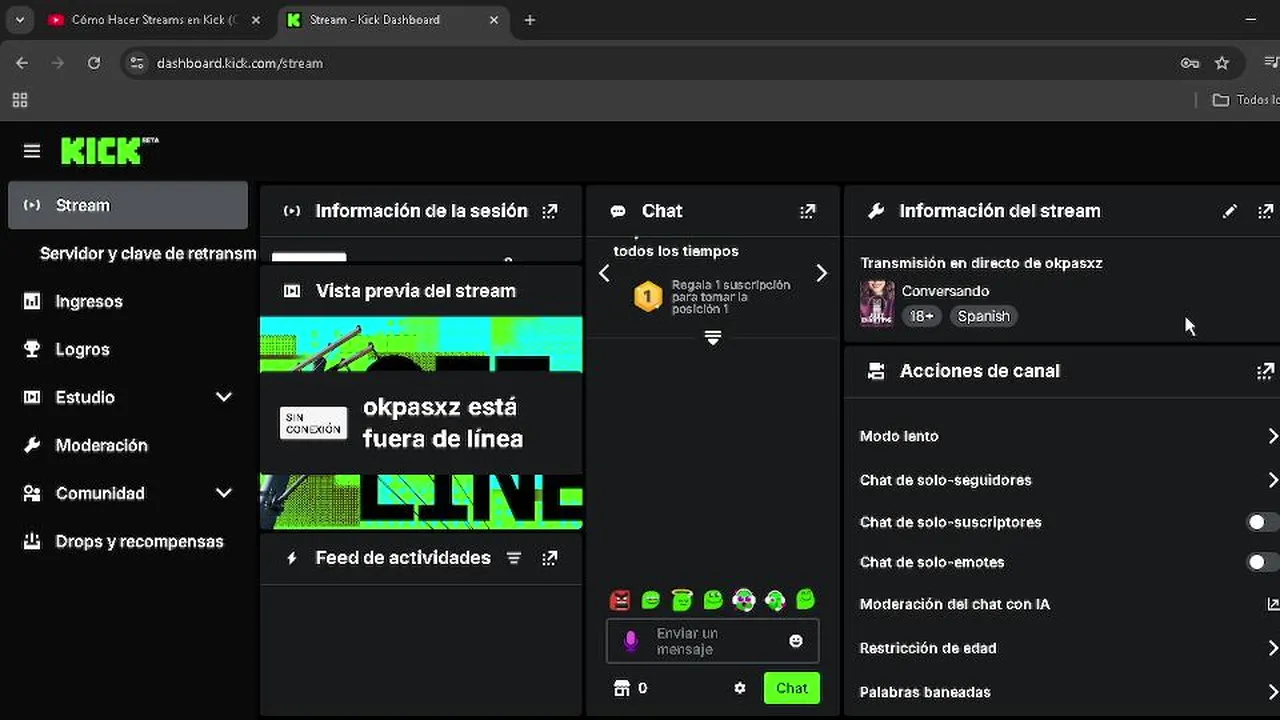The width and height of the screenshot is (1280, 720).
Task: Open site information icon in address bar
Action: [x=139, y=63]
